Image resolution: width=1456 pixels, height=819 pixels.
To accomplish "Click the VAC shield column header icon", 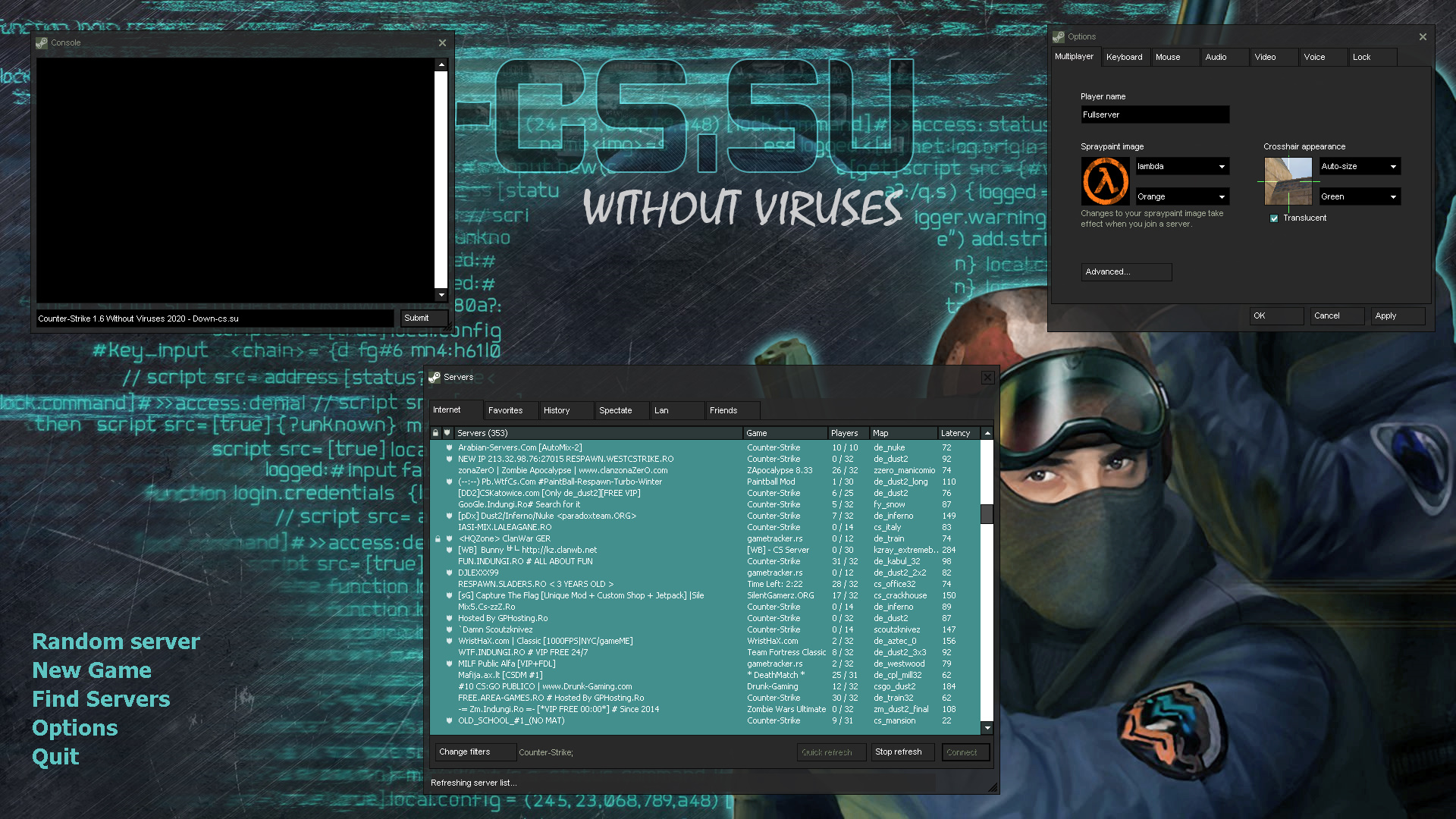I will (447, 433).
